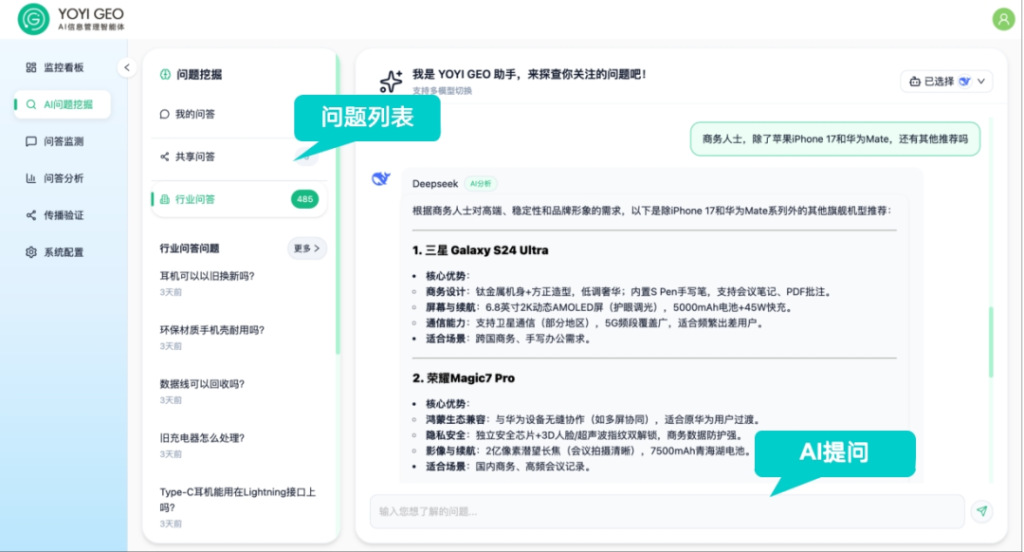Click the Deepseek whale logo icon
Image resolution: width=1024 pixels, height=552 pixels.
pos(381,179)
